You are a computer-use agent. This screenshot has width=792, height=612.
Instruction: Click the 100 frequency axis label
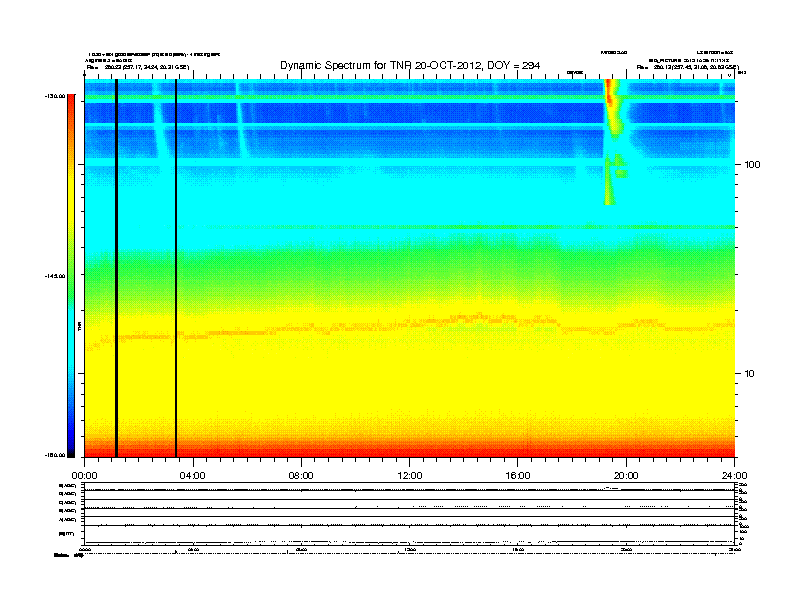click(752, 165)
